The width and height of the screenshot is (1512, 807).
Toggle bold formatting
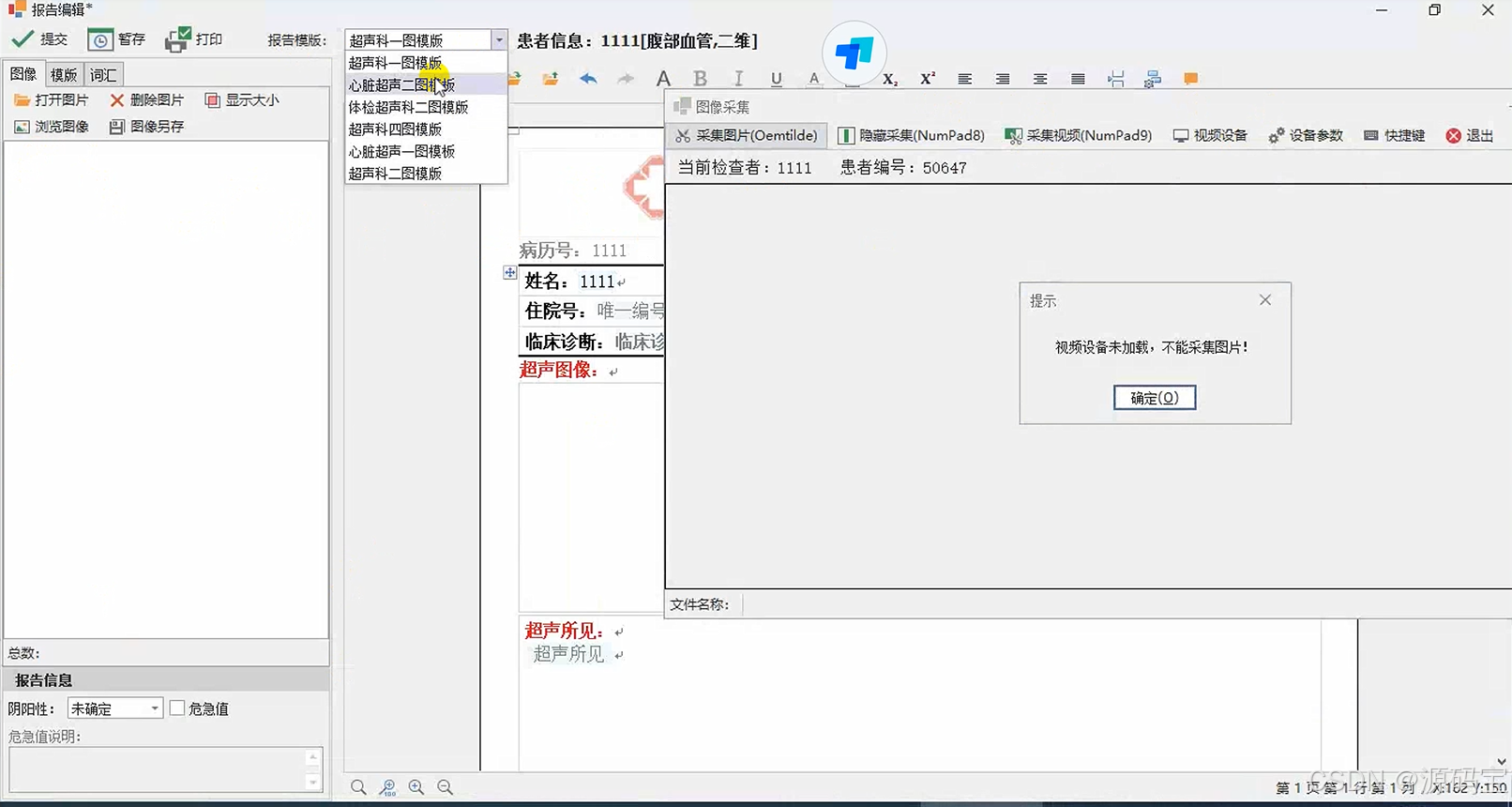(700, 79)
